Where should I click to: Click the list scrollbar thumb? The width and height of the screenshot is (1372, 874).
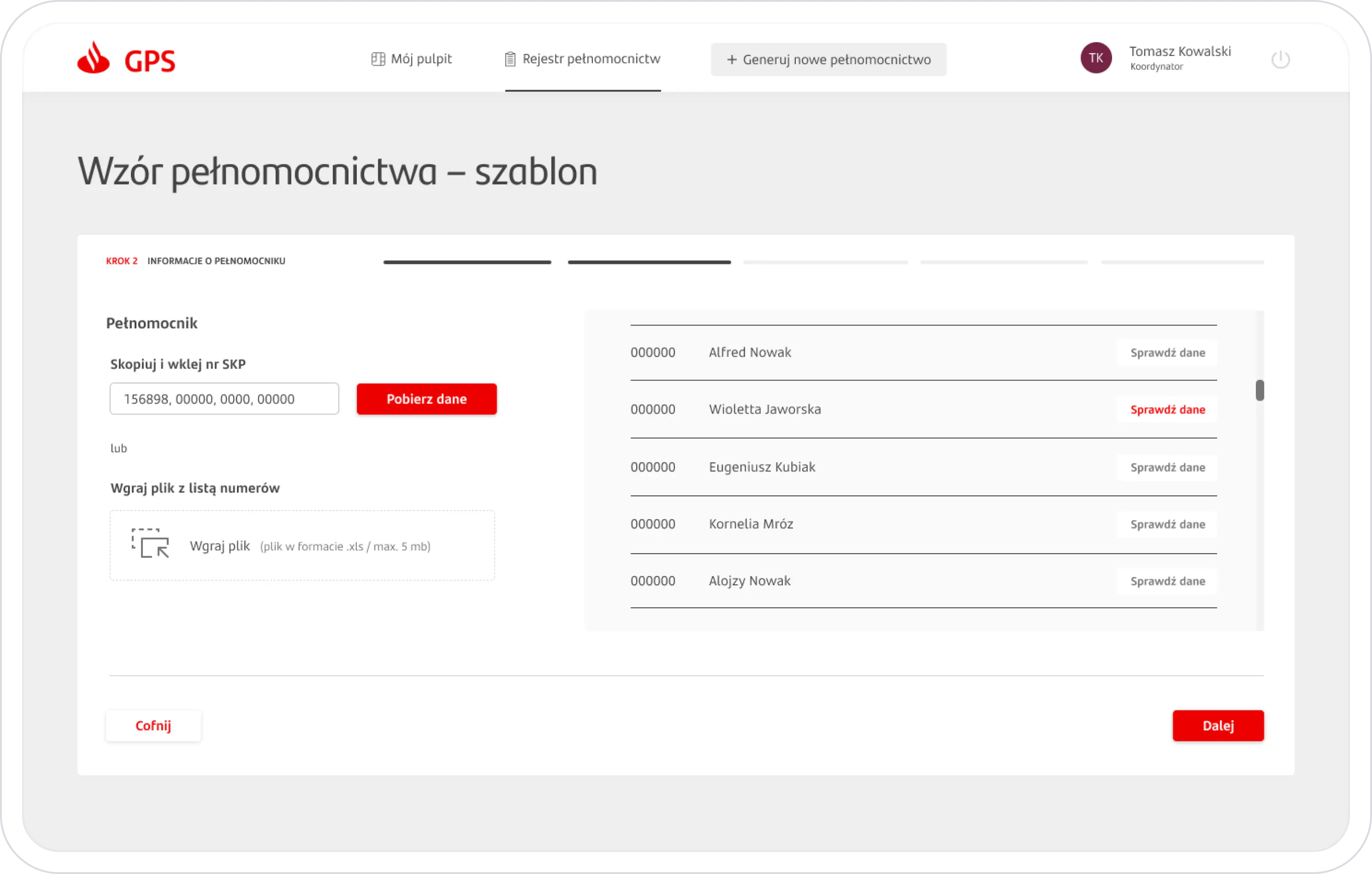(1259, 390)
